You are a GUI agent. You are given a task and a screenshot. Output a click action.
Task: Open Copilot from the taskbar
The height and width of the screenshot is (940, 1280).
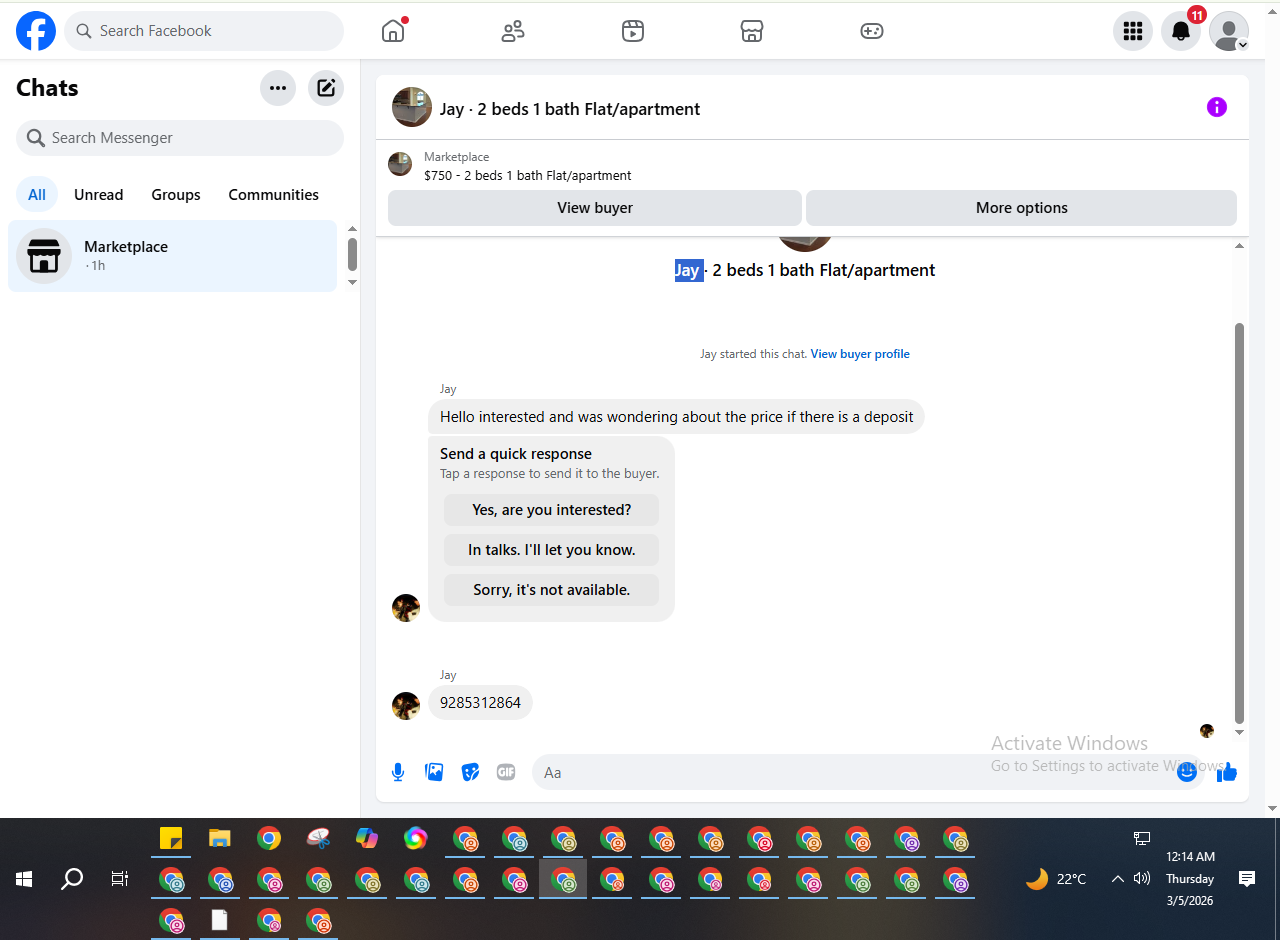click(367, 838)
